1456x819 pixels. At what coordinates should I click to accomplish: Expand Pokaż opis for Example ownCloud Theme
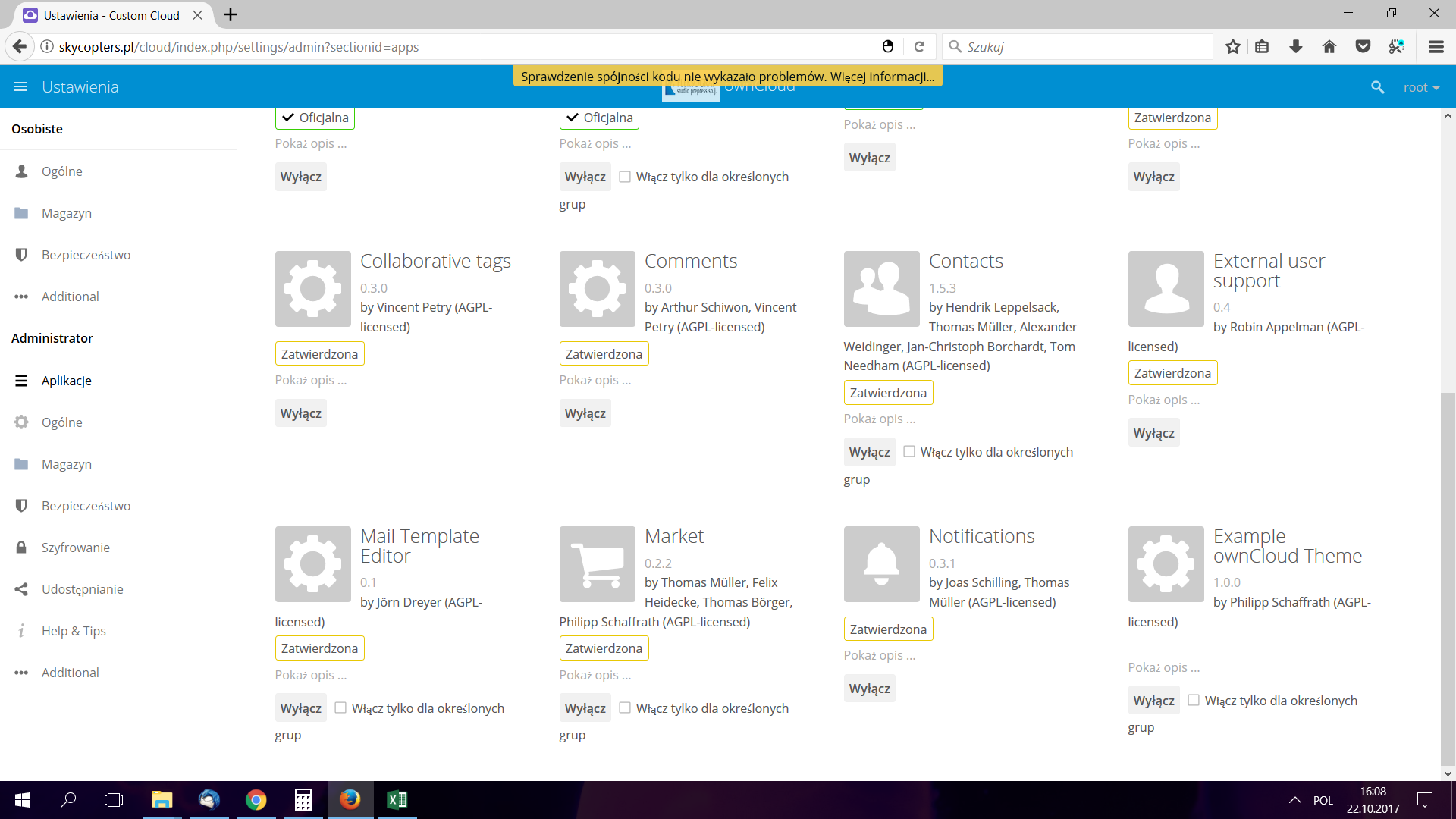coord(1164,667)
